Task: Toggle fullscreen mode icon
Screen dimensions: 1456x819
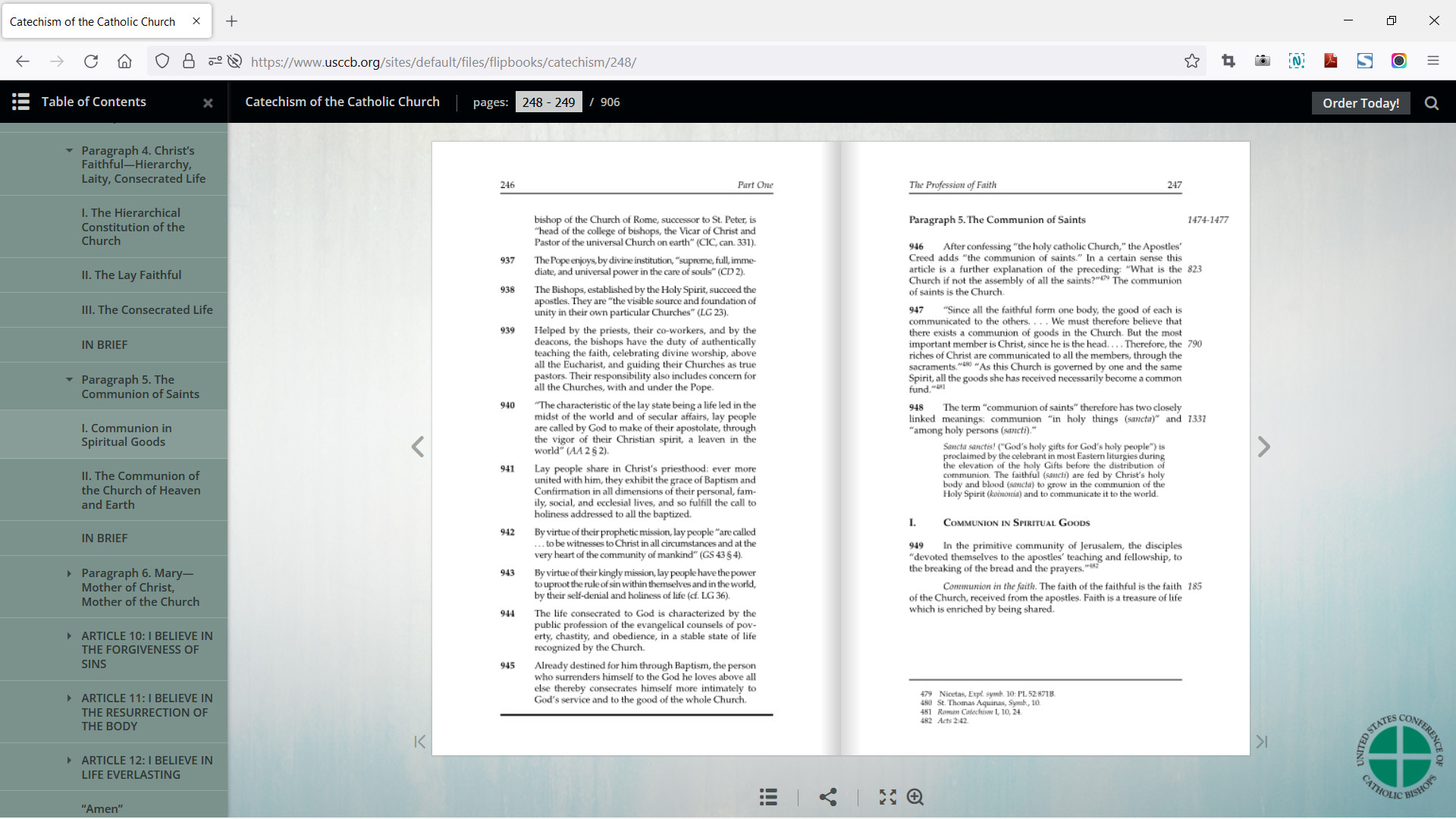Action: coord(887,797)
